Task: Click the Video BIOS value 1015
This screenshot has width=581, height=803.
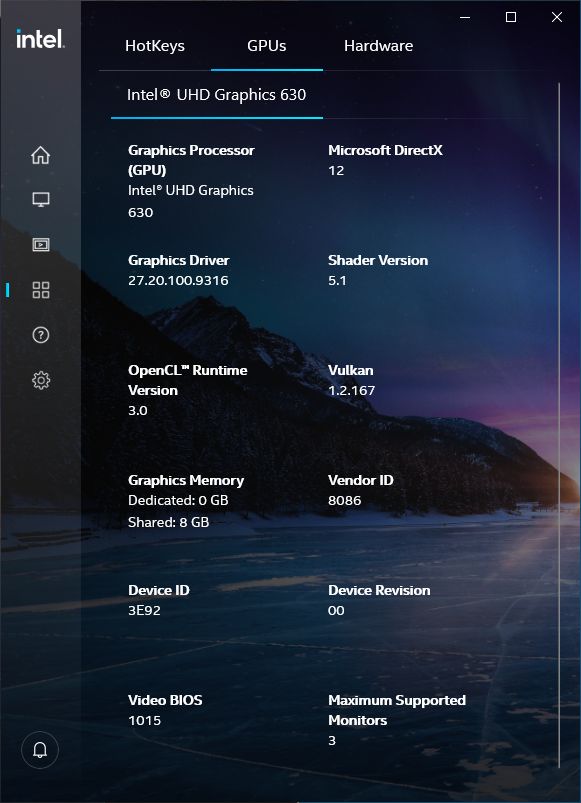Action: point(144,721)
